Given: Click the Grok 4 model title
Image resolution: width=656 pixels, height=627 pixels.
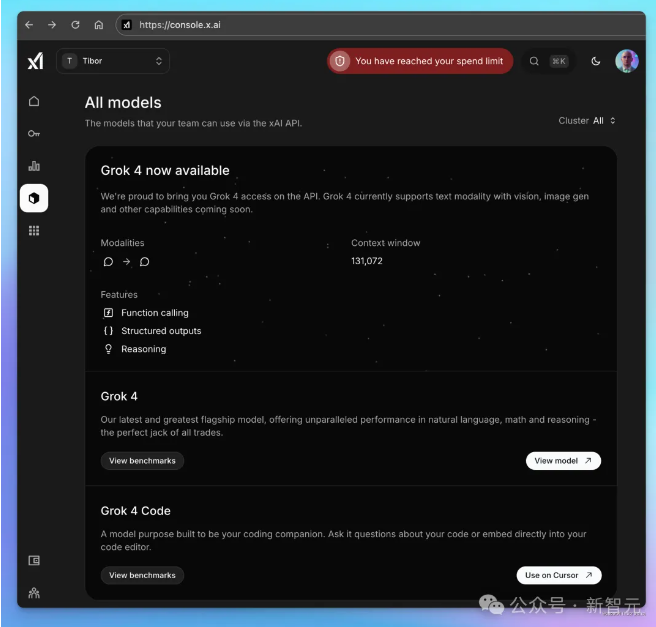Looking at the screenshot, I should click(119, 397).
